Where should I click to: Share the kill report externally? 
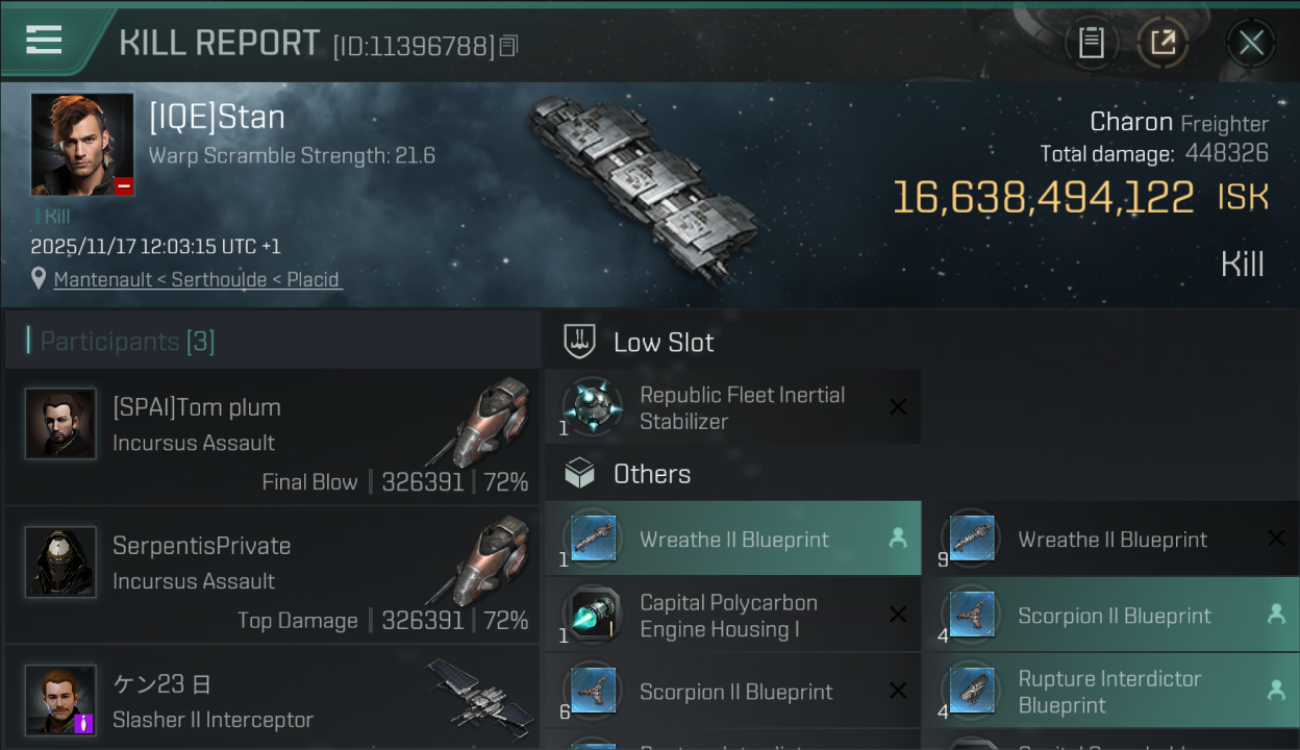point(1163,43)
